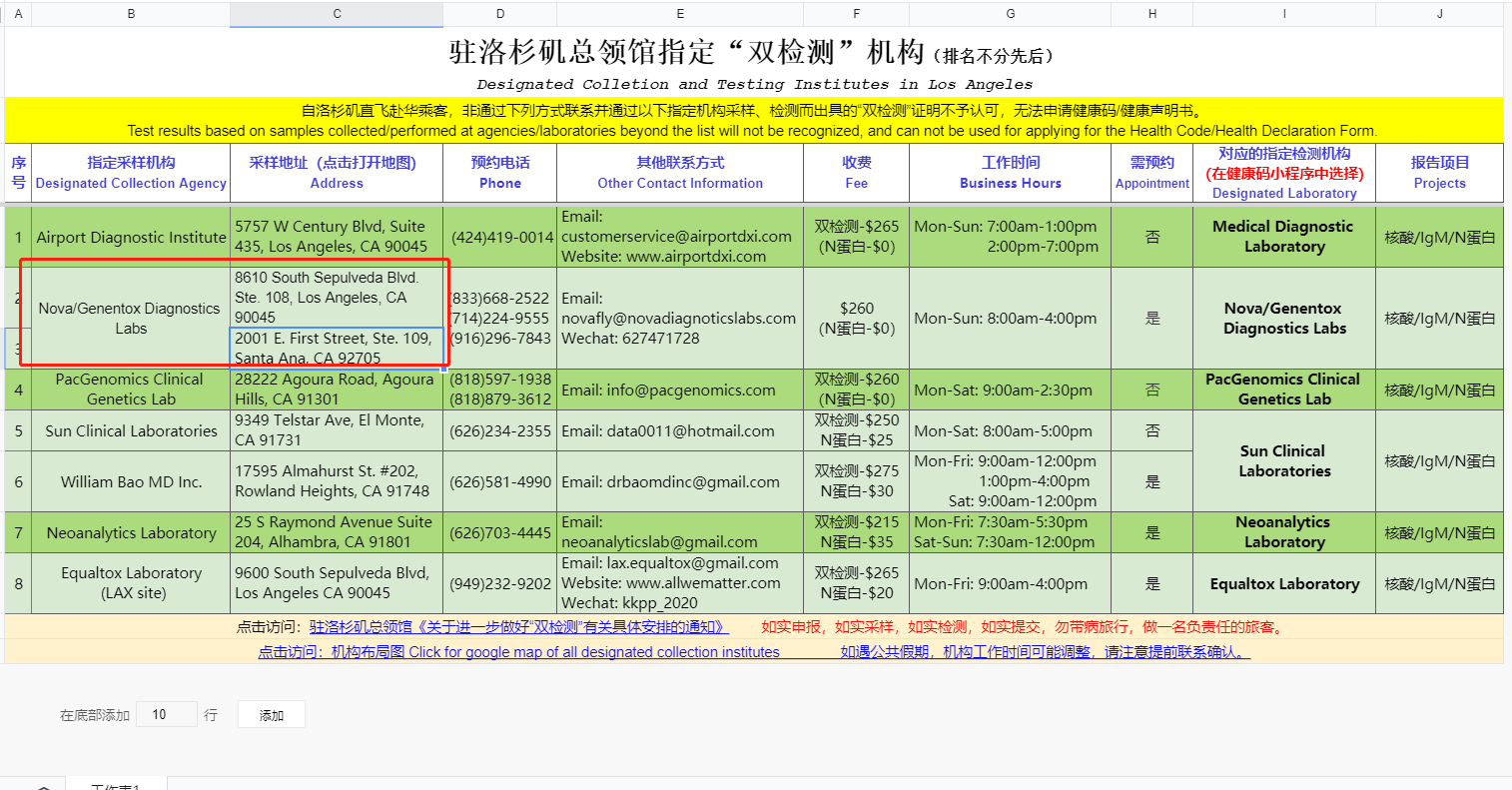Click phone number (949)232-9202
Viewport: 1512px width, 790px height.
500,583
